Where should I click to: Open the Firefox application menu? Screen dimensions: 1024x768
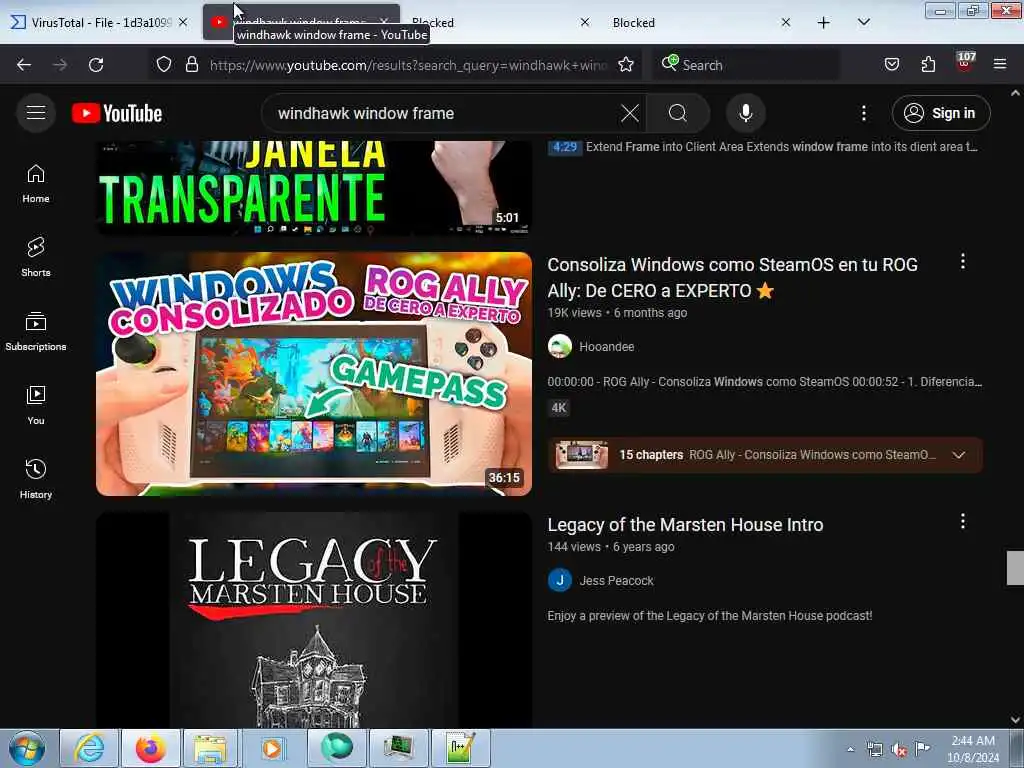(x=1000, y=65)
